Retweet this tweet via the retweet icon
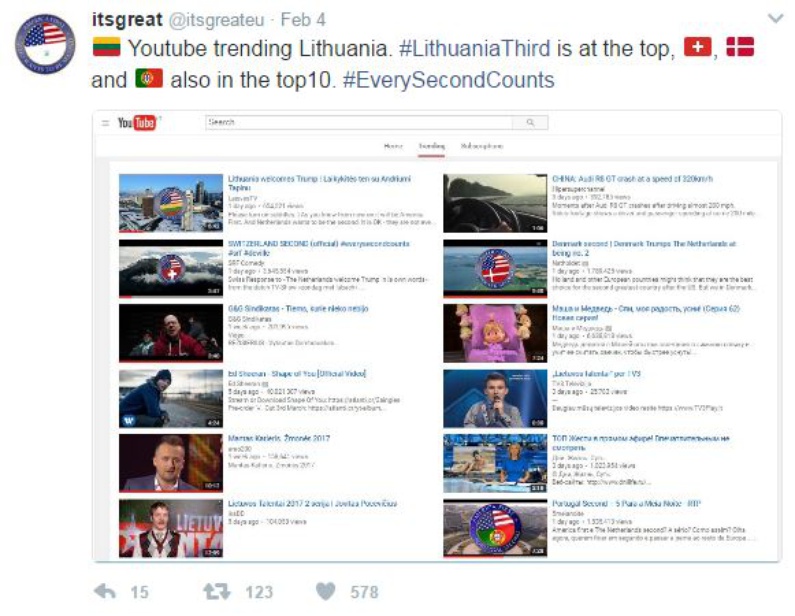The height and width of the screenshot is (616, 795). 216,591
